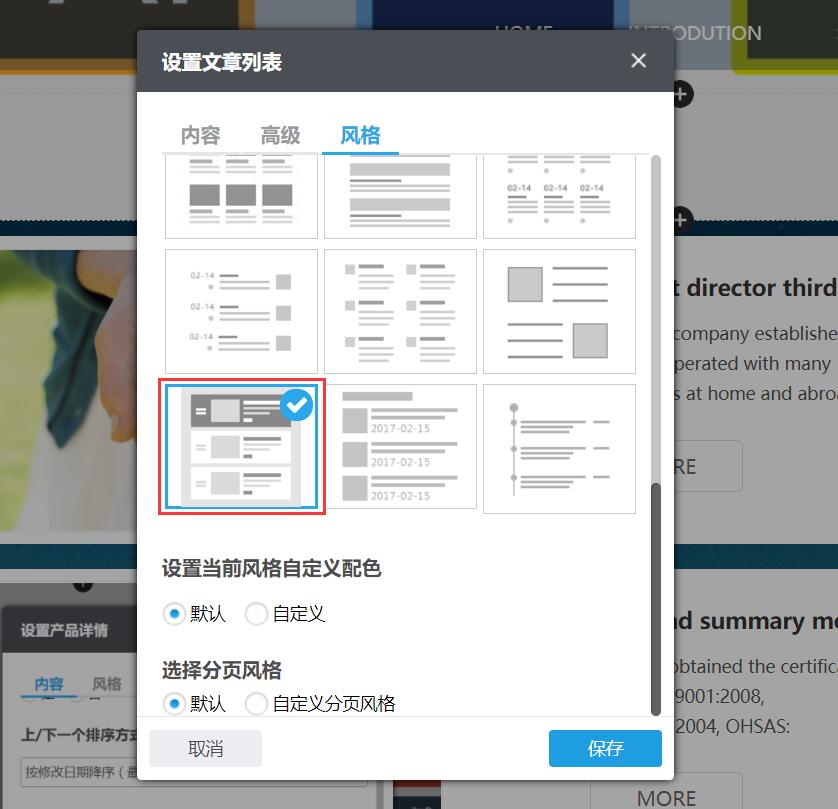838x809 pixels.
Task: Enable 自定义 color scheme radio button
Action: [x=257, y=614]
